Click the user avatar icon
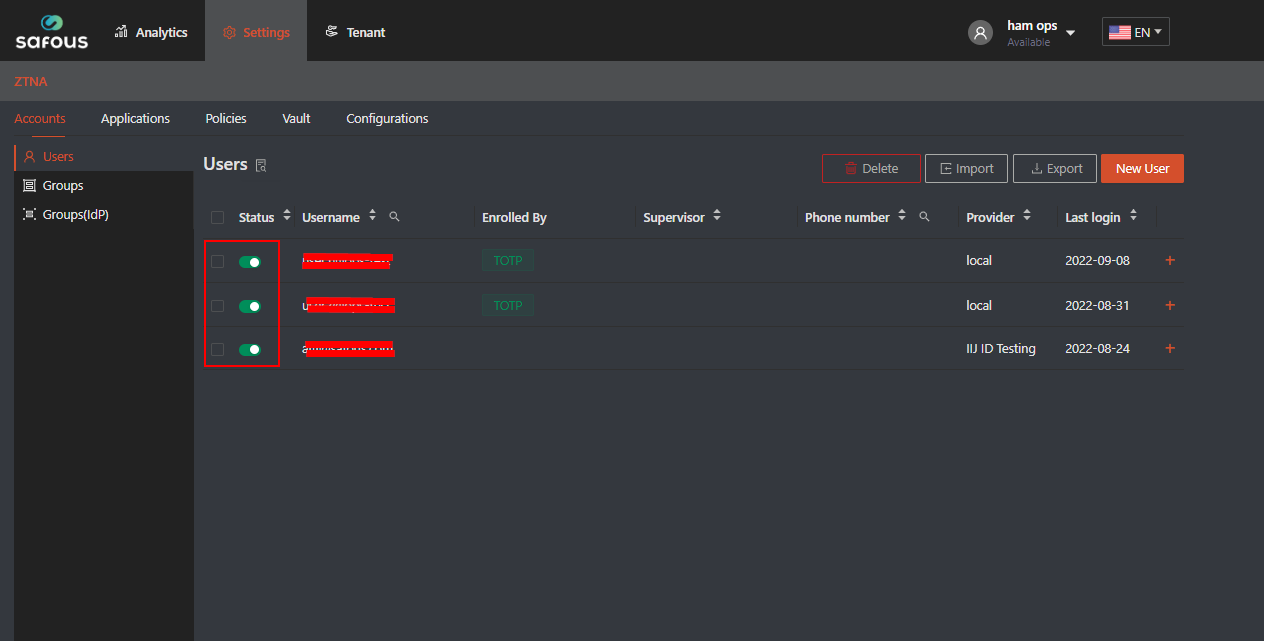The height and width of the screenshot is (641, 1264). 980,32
